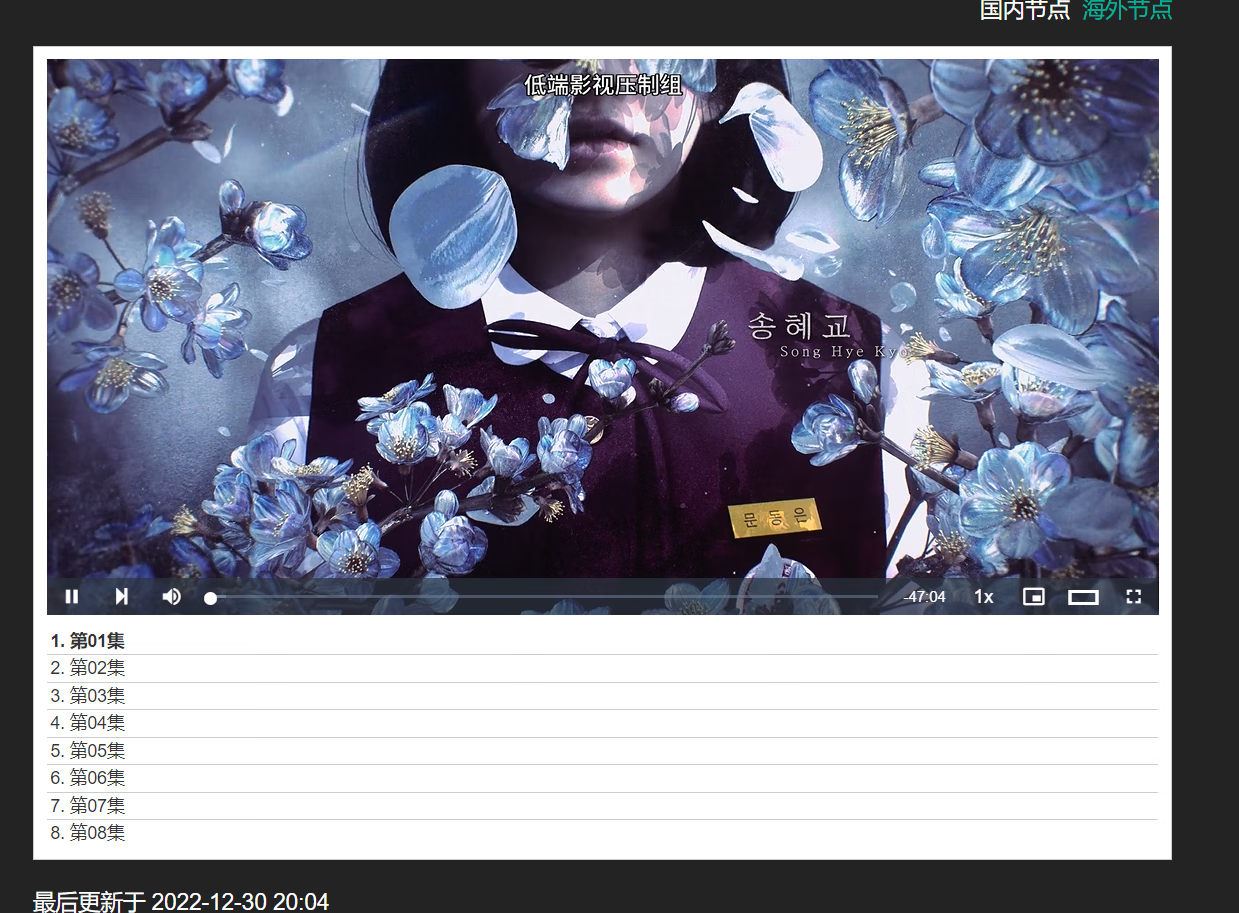Enable picture-in-picture mode
Image resolution: width=1239 pixels, height=913 pixels.
tap(1034, 597)
